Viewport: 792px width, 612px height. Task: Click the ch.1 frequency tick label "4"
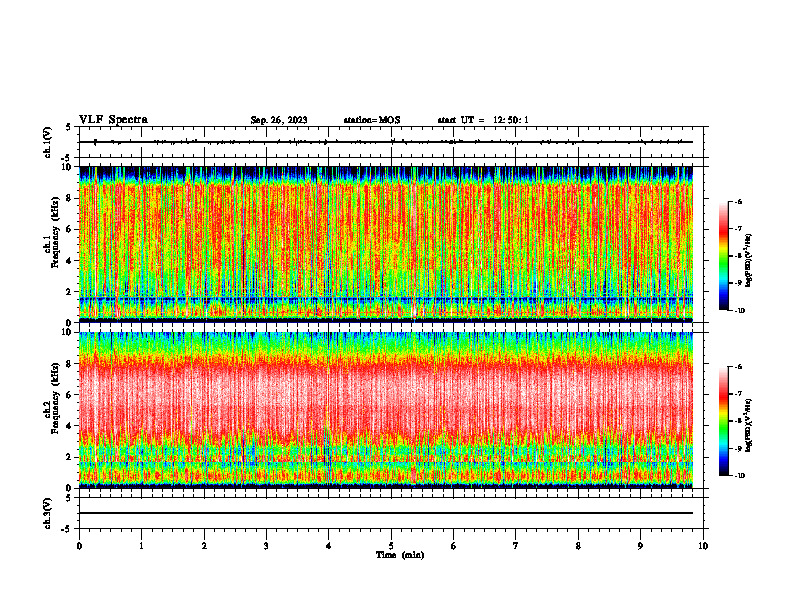tap(70, 261)
